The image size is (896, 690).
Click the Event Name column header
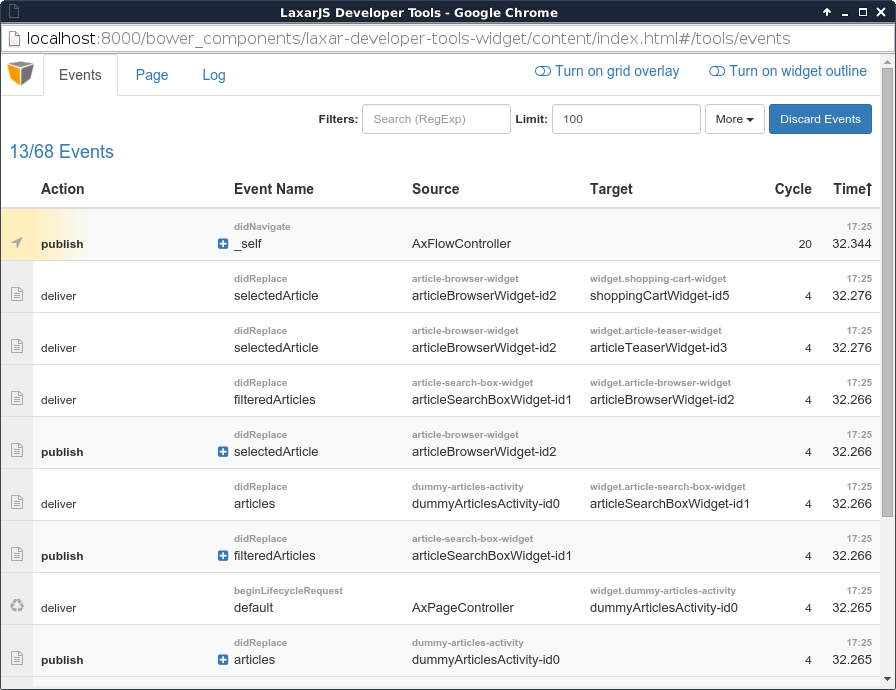[274, 189]
